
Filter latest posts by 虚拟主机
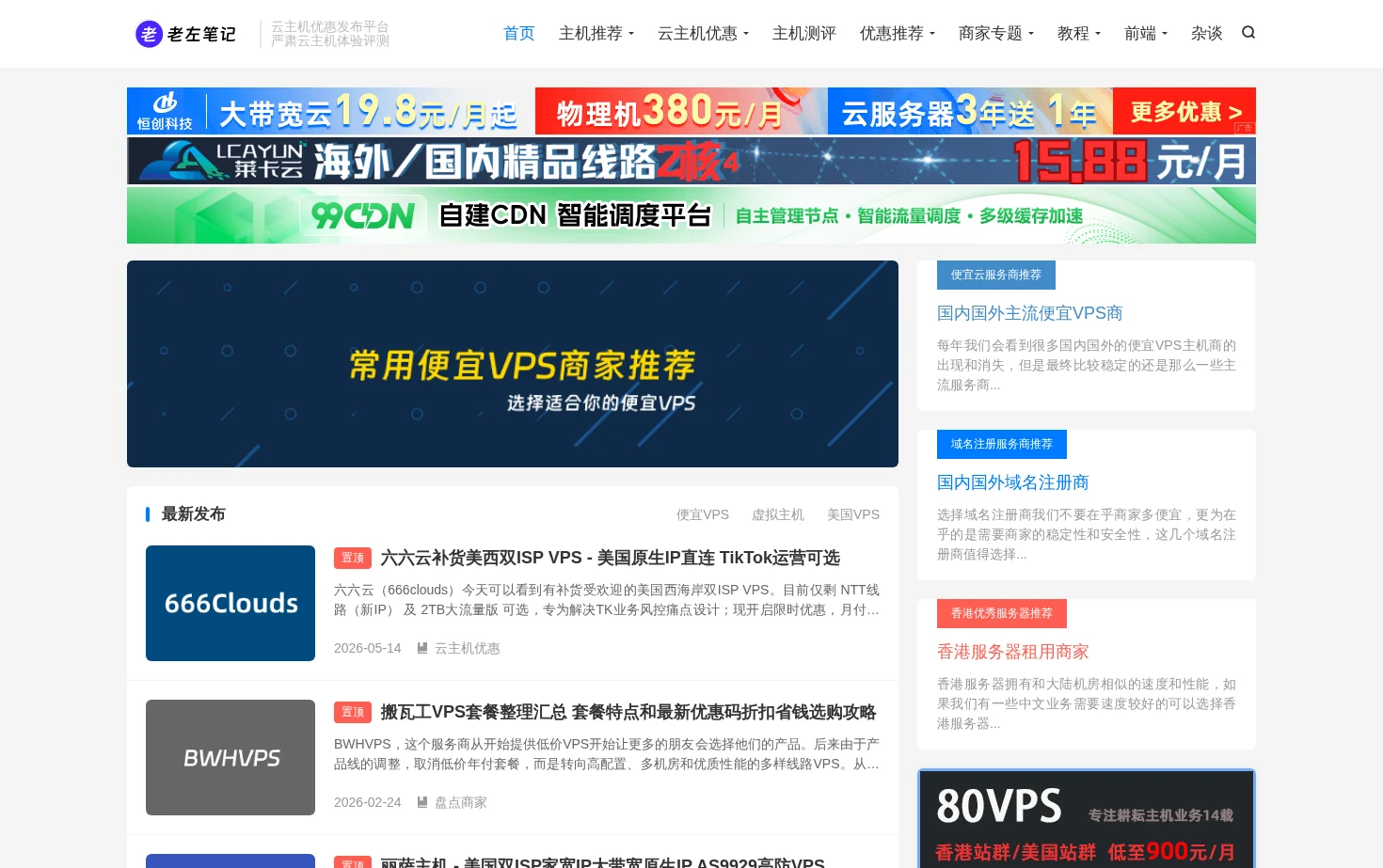pyautogui.click(x=778, y=514)
